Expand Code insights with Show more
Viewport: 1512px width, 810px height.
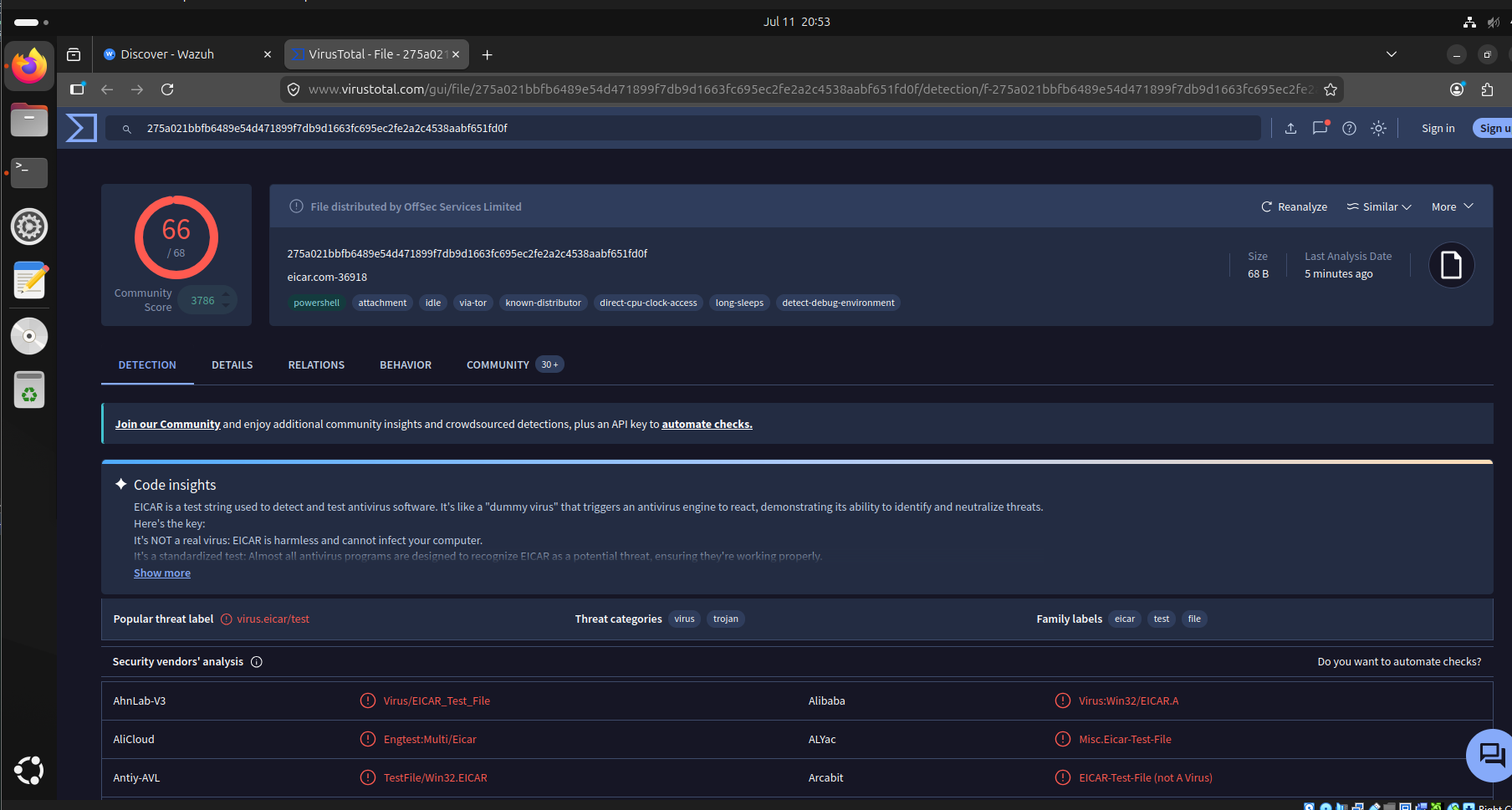pyautogui.click(x=162, y=573)
